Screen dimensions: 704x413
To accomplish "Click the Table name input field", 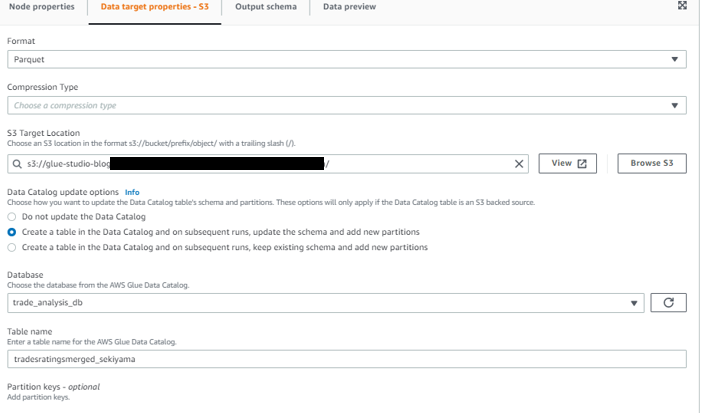I will tap(347, 359).
